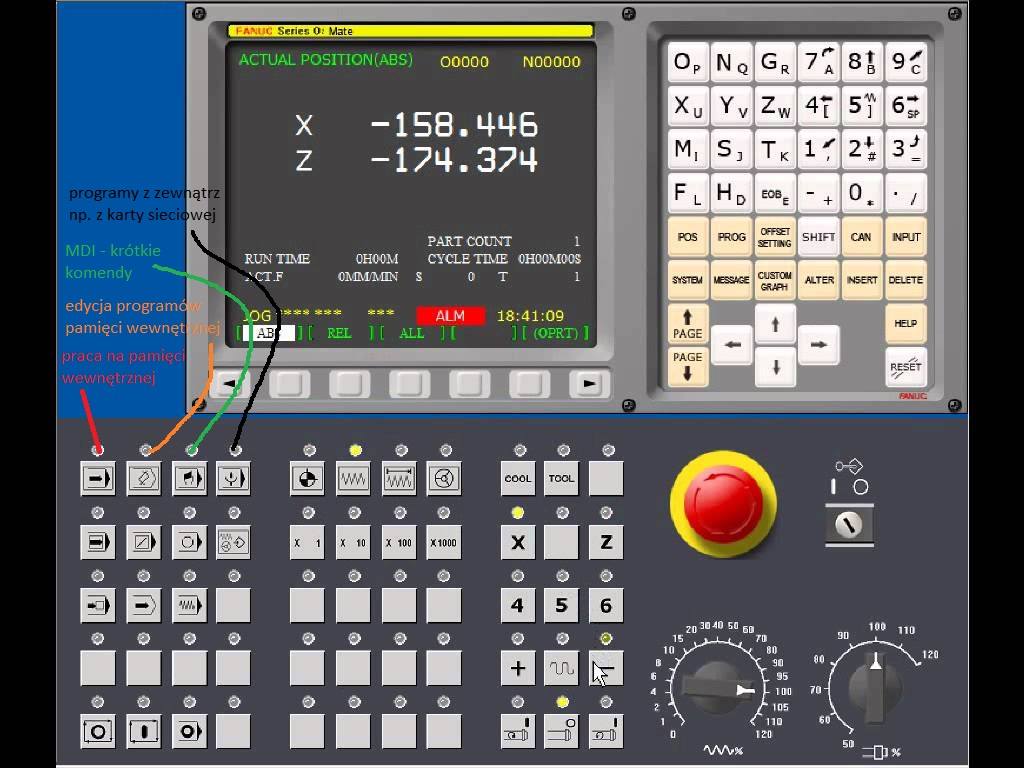This screenshot has width=1024, height=768.
Task: Open the CUSTOM GRAPH screen
Action: 775,280
